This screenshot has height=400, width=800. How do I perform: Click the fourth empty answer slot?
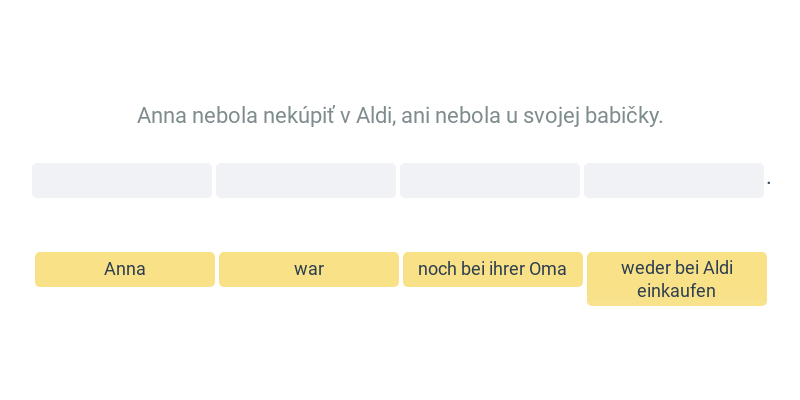(x=674, y=180)
